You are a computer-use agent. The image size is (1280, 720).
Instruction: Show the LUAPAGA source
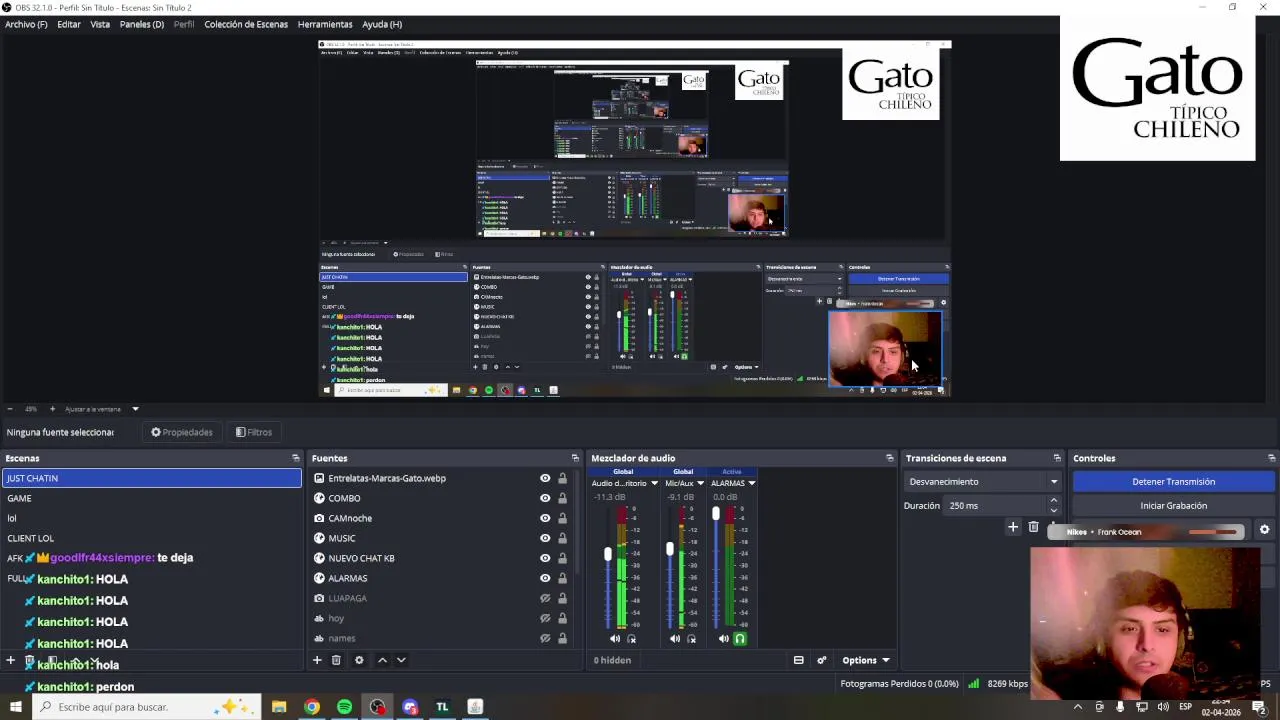pyautogui.click(x=545, y=598)
